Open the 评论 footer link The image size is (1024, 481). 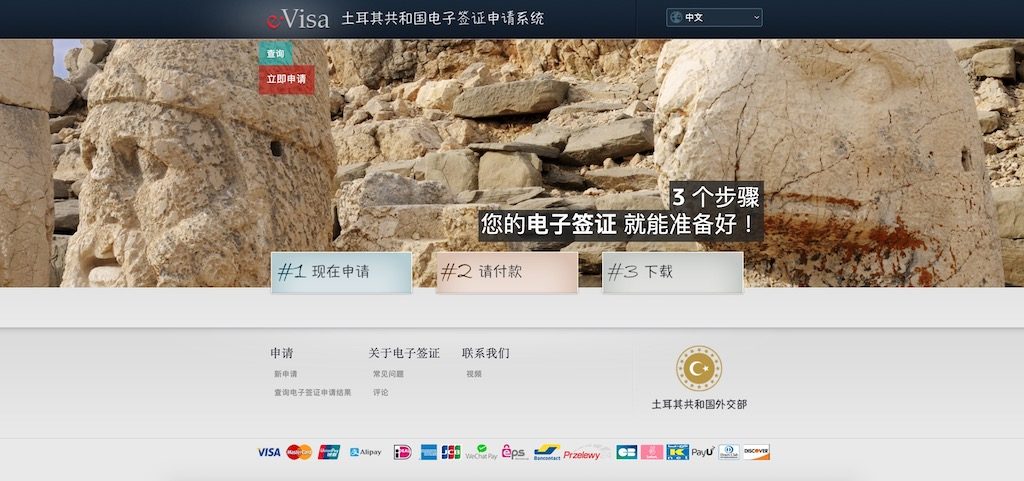click(381, 392)
